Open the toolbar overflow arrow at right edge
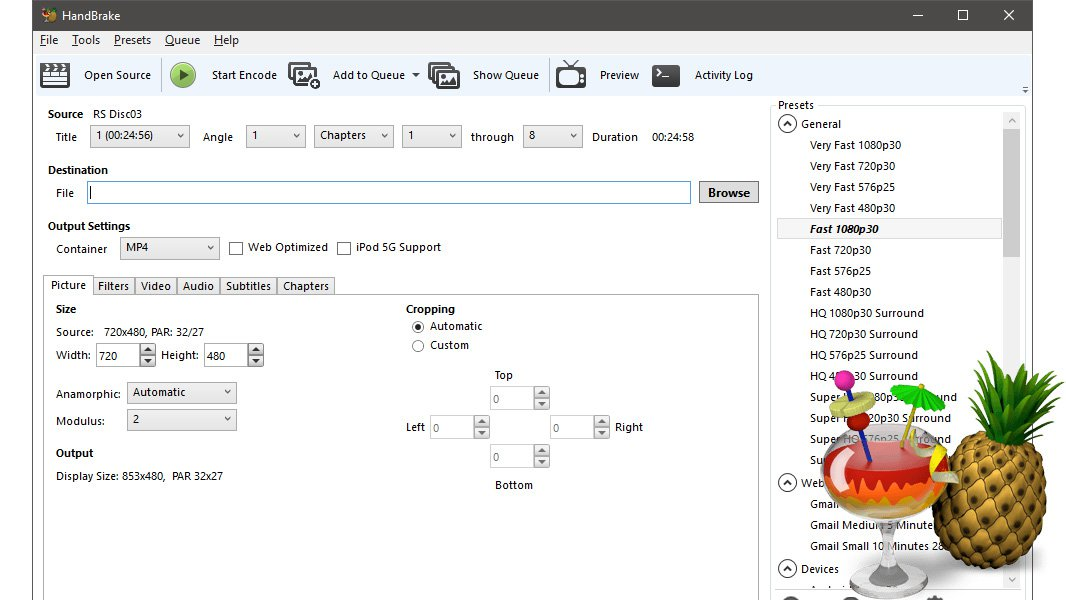Screen dimensions: 1066x600 click(x=1025, y=90)
